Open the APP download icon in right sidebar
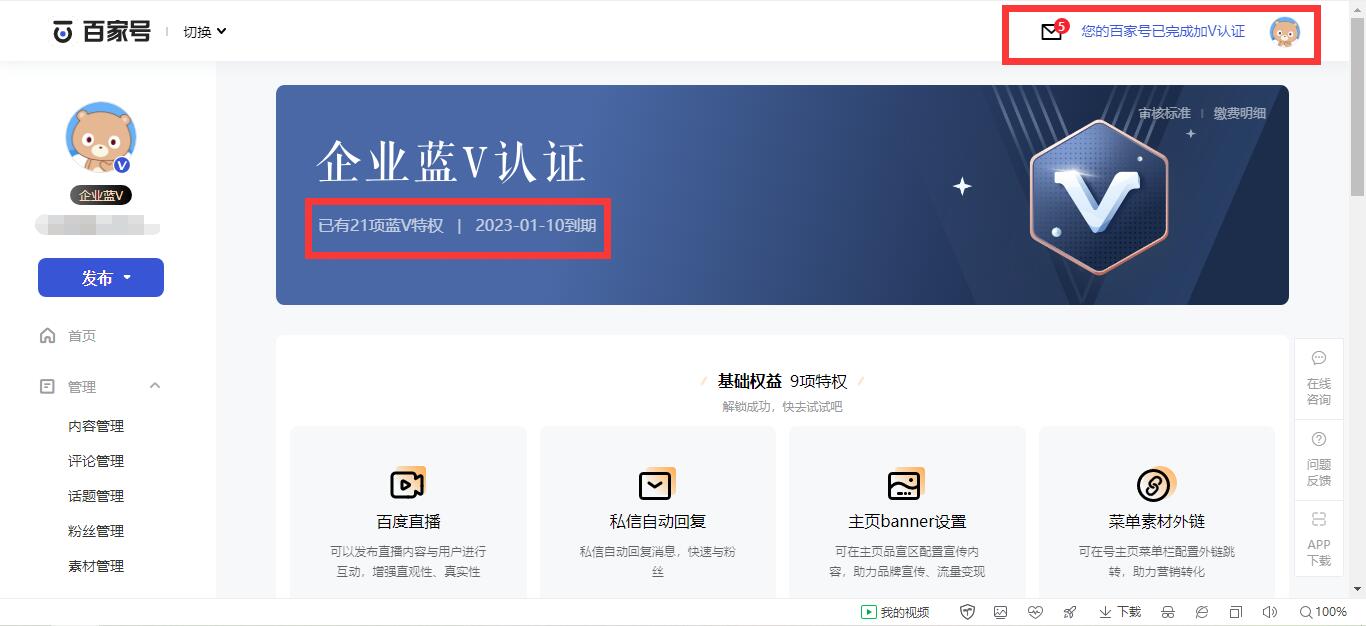The width and height of the screenshot is (1366, 626). coord(1318,517)
